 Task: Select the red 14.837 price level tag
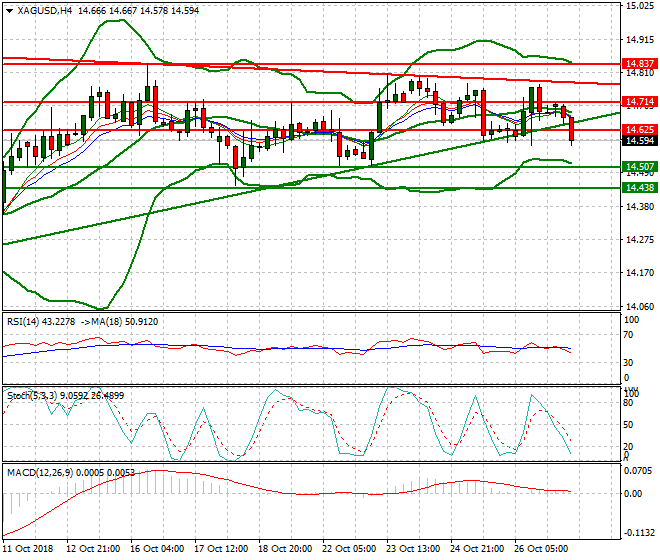[x=638, y=62]
